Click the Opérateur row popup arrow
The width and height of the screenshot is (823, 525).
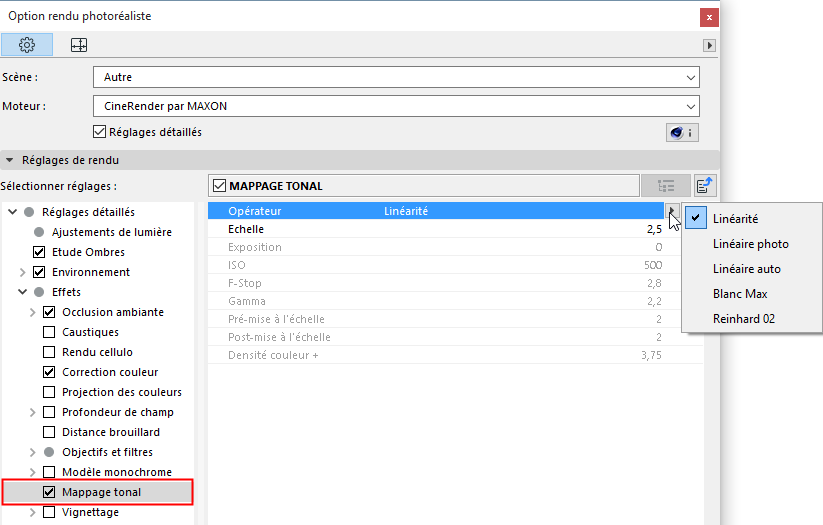[672, 211]
